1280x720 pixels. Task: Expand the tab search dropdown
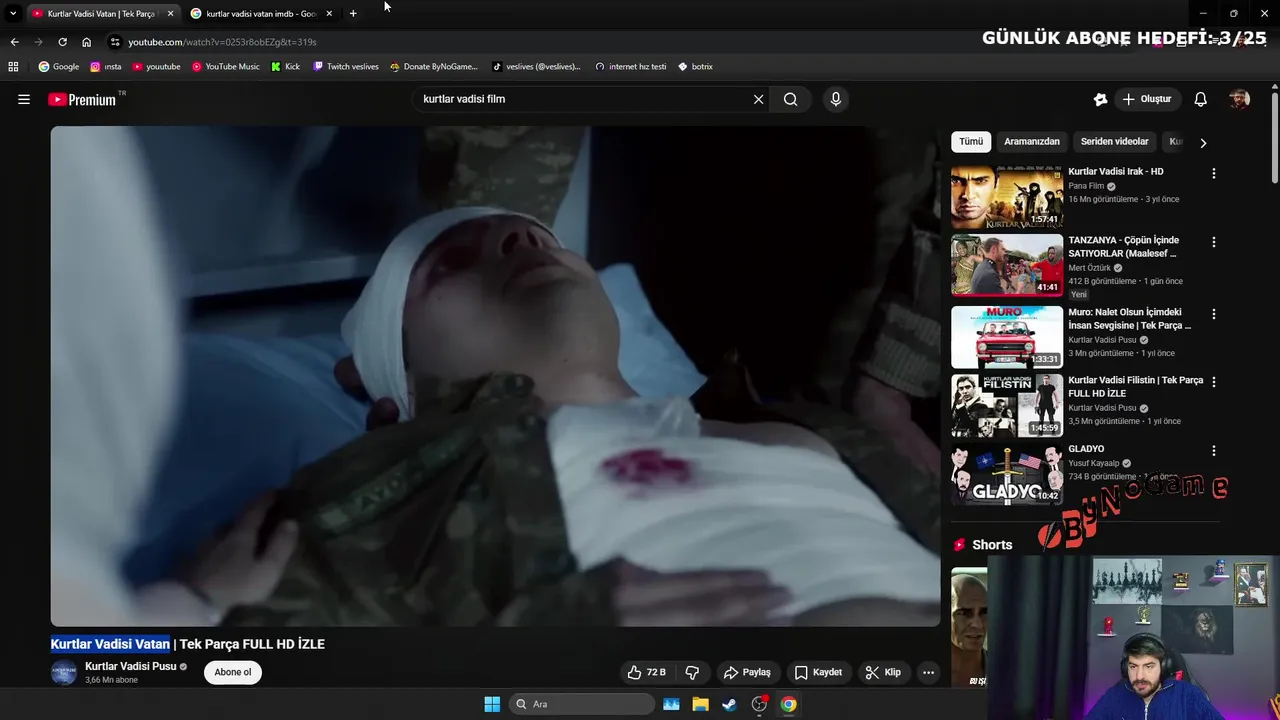click(13, 14)
